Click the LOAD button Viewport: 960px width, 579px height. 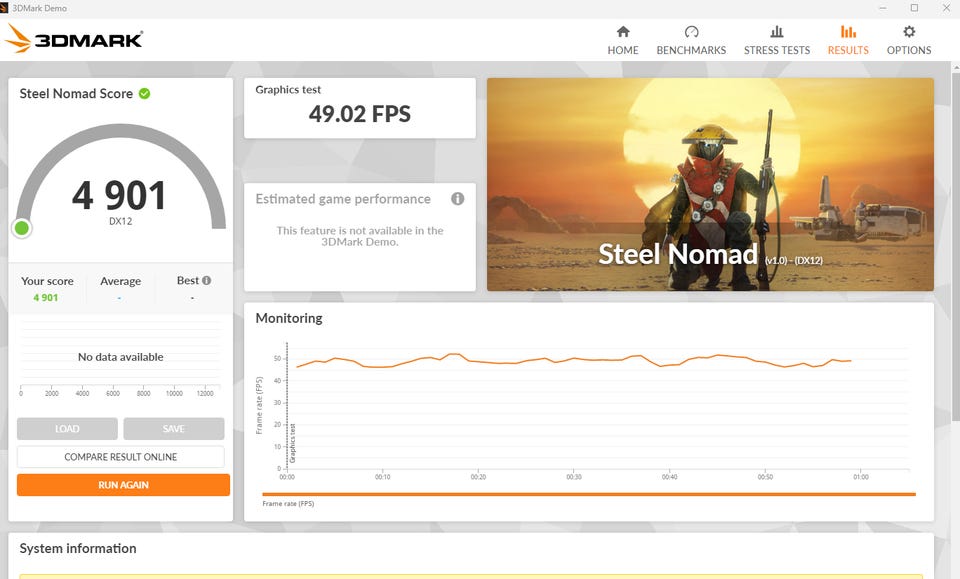67,428
